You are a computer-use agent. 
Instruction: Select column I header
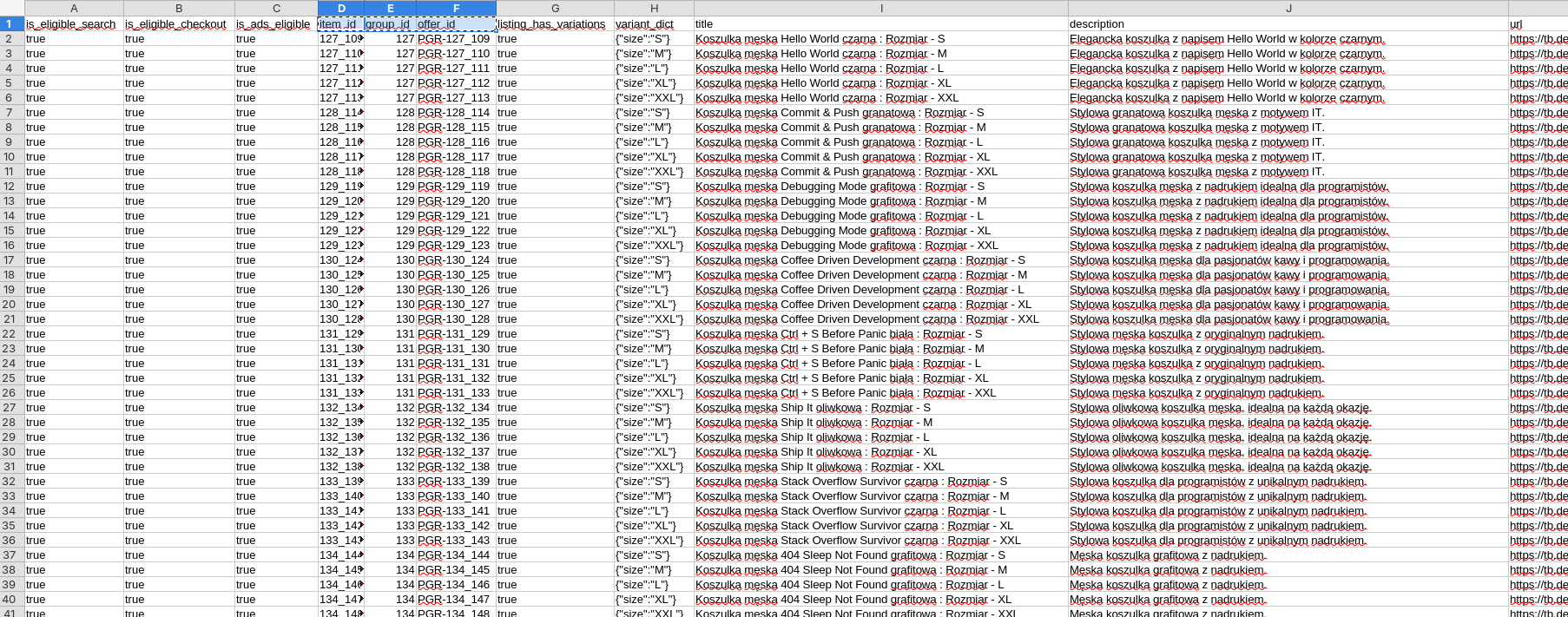tap(881, 8)
